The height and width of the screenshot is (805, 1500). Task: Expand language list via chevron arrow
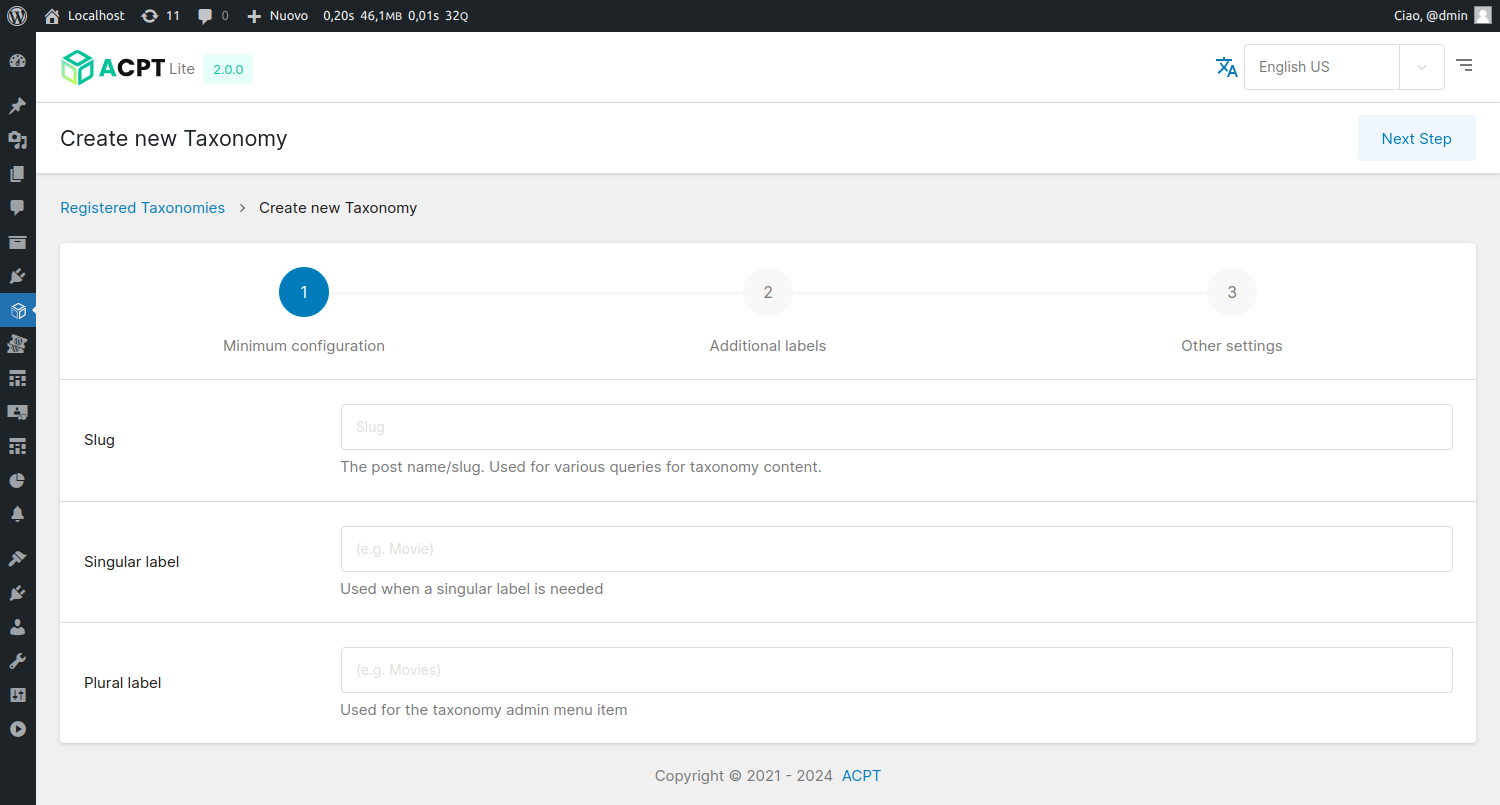click(x=1422, y=67)
